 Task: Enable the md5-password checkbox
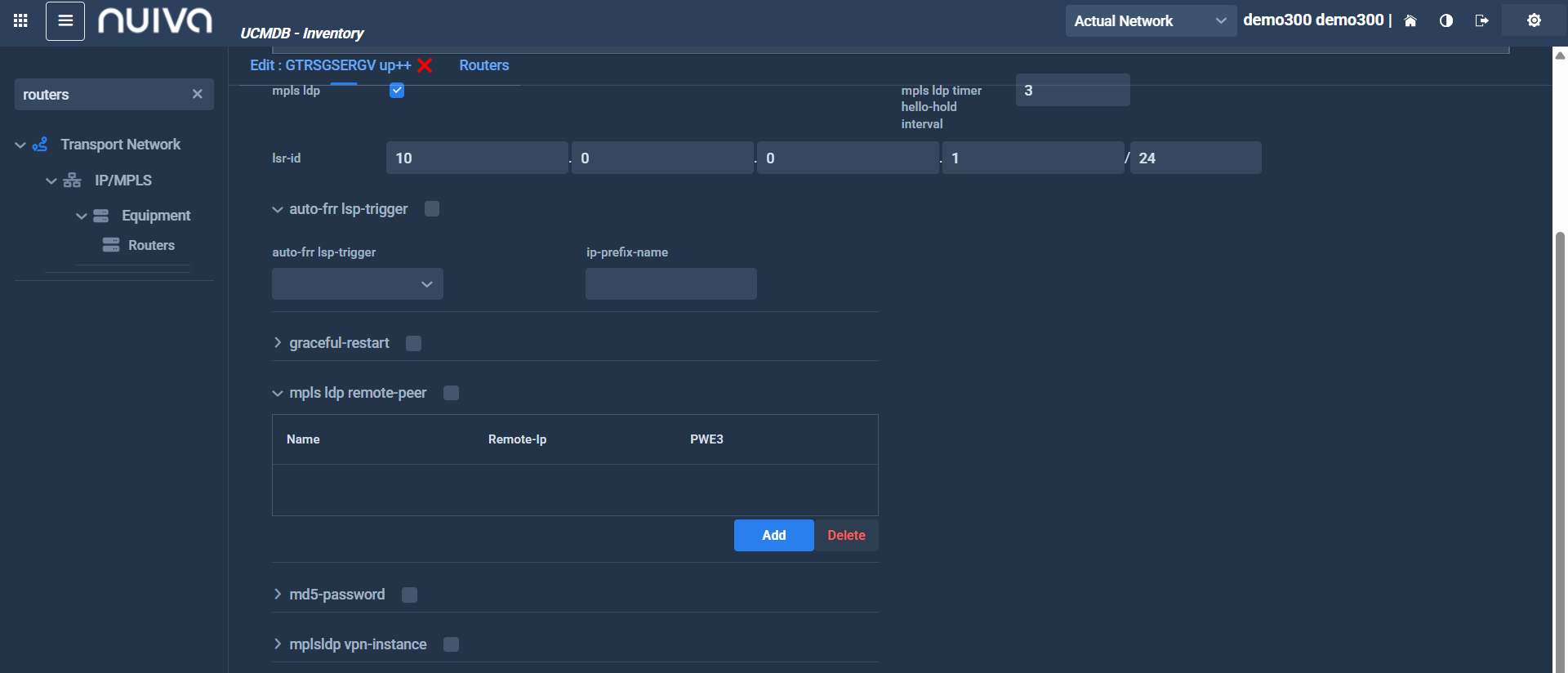point(410,595)
